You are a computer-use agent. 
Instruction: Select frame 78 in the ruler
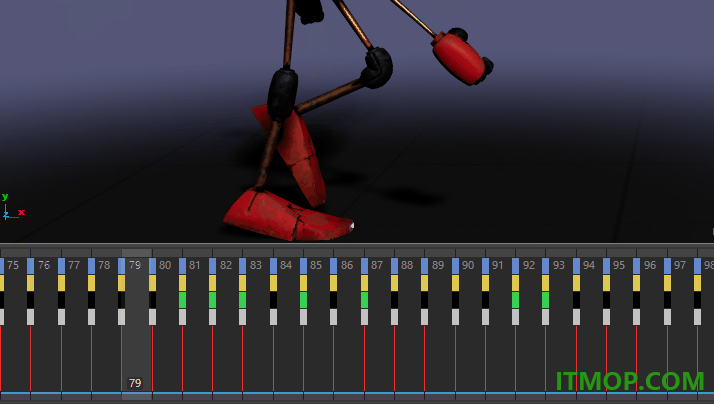pos(104,265)
